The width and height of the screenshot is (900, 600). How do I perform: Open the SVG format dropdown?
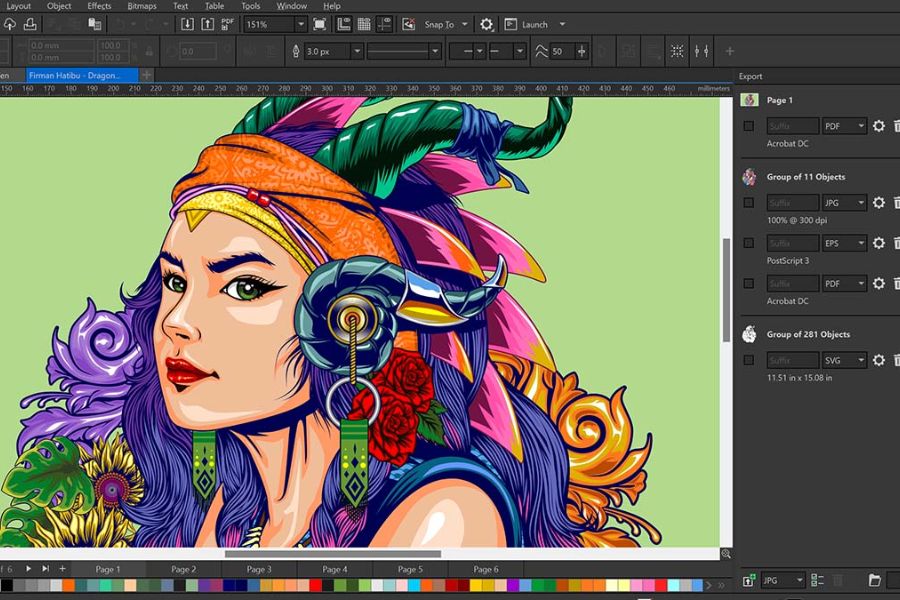[x=844, y=360]
